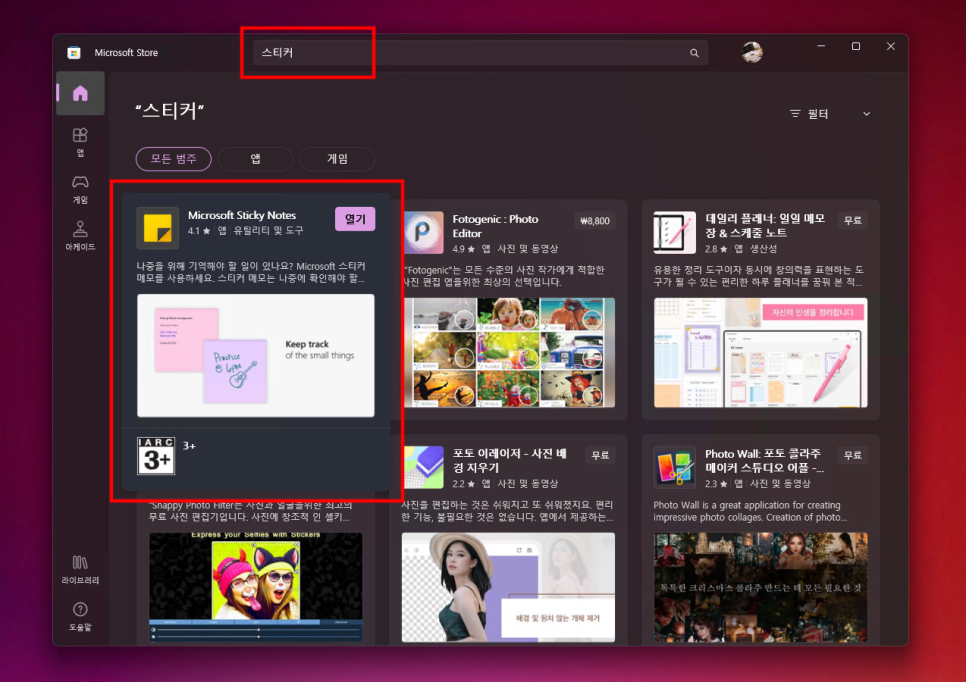Select the 게임 category tab
The image size is (966, 682).
(337, 159)
